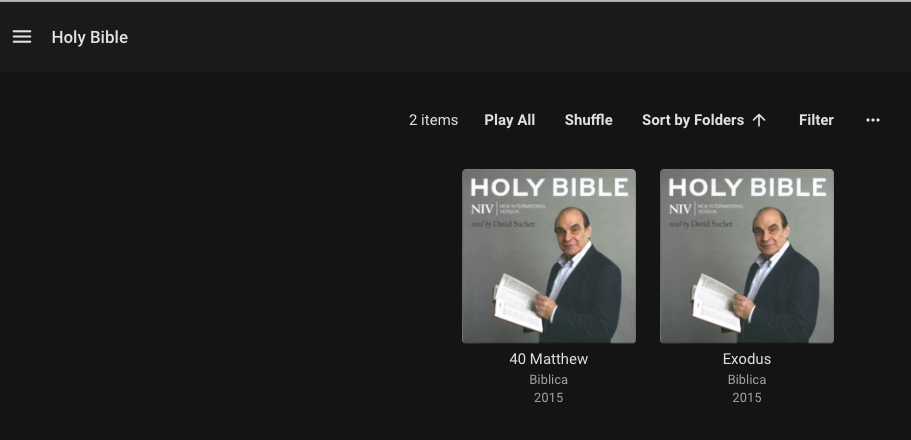This screenshot has height=440, width=911.
Task: Expand the Sort by Folders dropdown
Action: click(693, 120)
